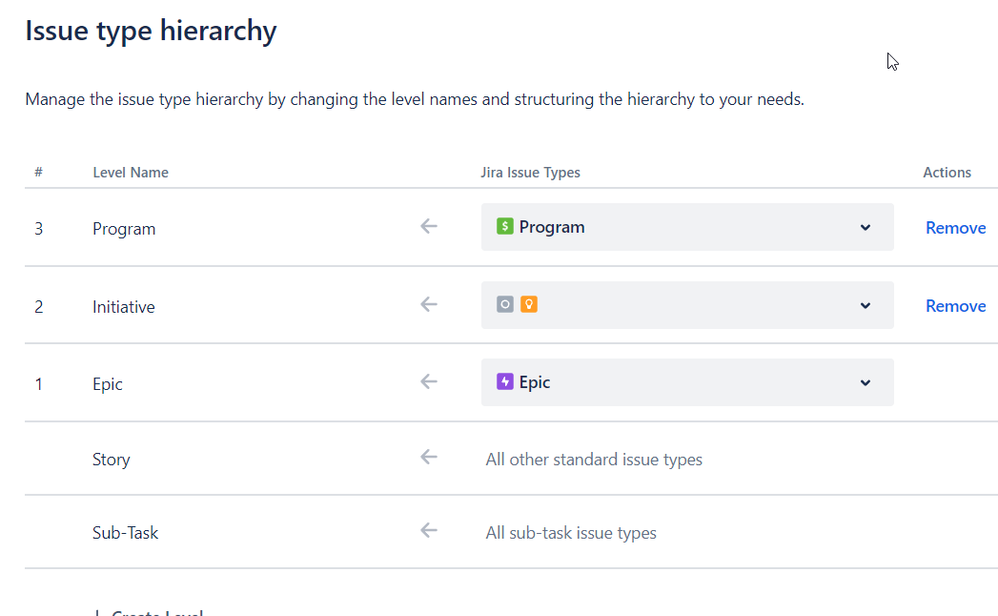Click the green Program issue type icon
Screen dimensions: 998x616
pyautogui.click(x=505, y=227)
